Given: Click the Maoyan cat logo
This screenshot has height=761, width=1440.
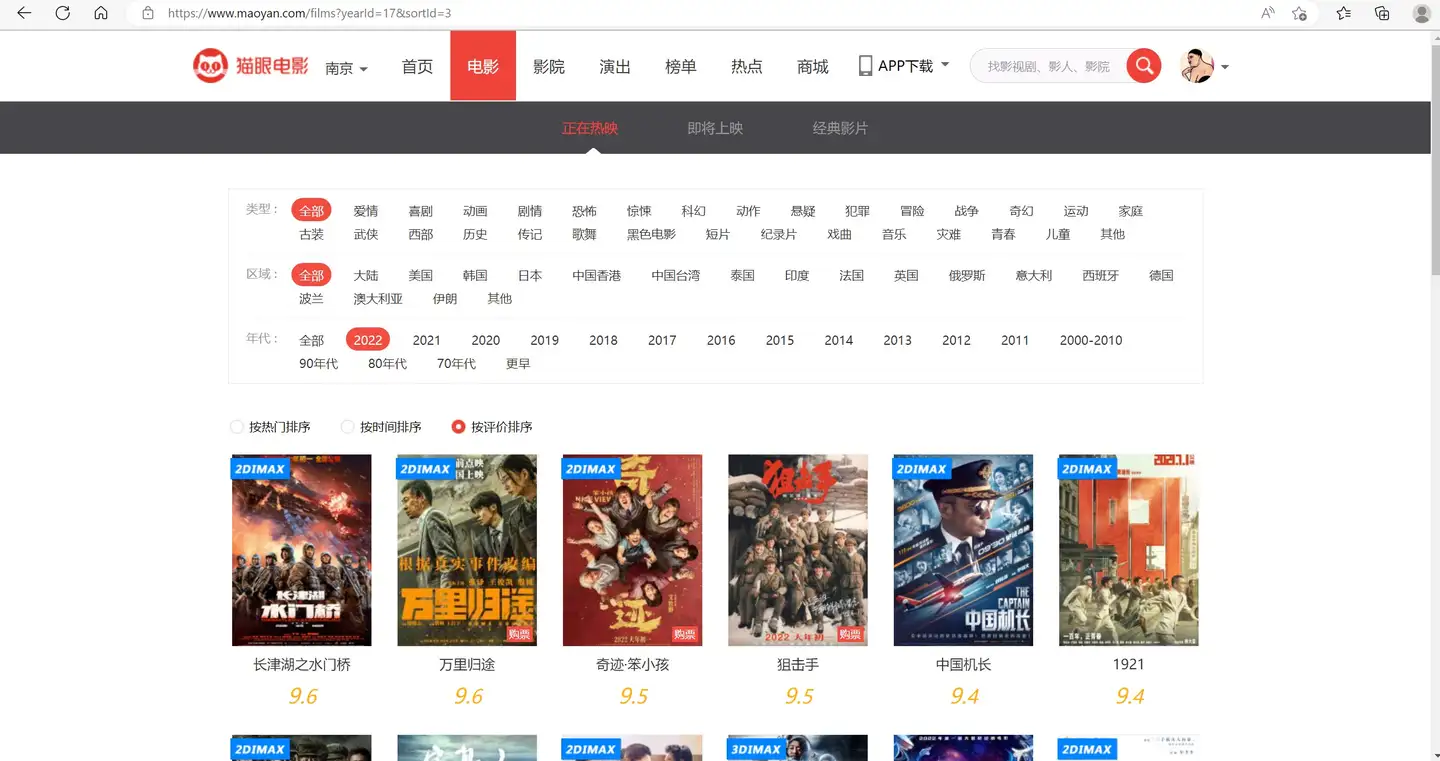Looking at the screenshot, I should click(250, 66).
